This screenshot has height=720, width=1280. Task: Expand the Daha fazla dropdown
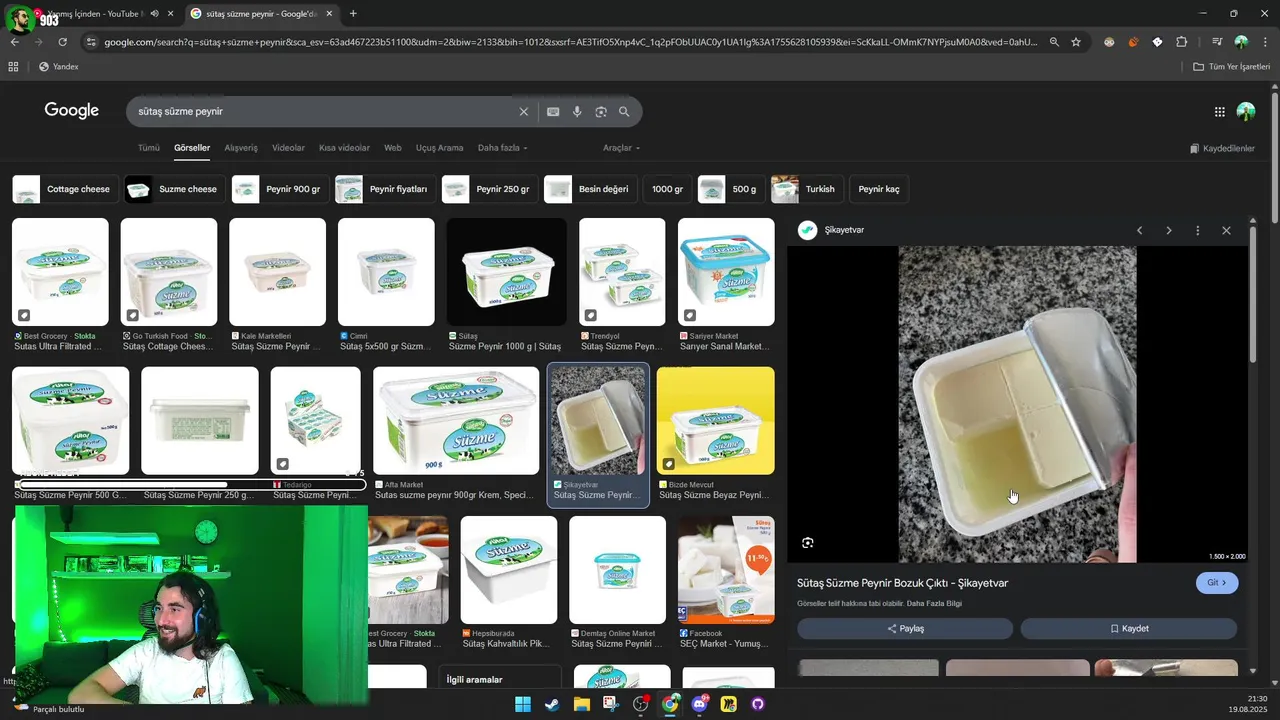pyautogui.click(x=502, y=148)
